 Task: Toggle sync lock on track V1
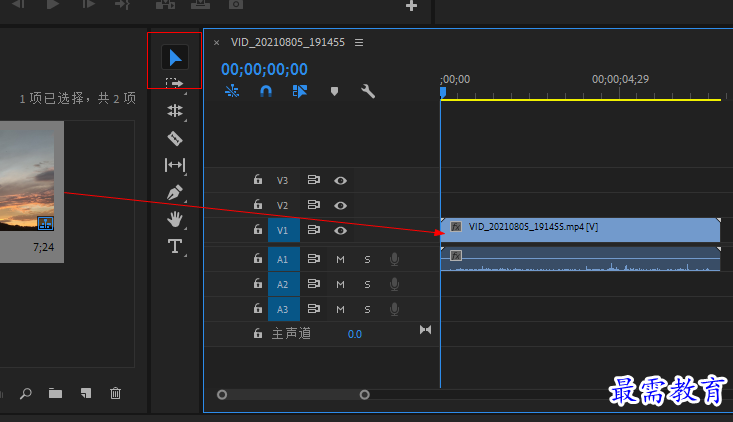pyautogui.click(x=314, y=230)
